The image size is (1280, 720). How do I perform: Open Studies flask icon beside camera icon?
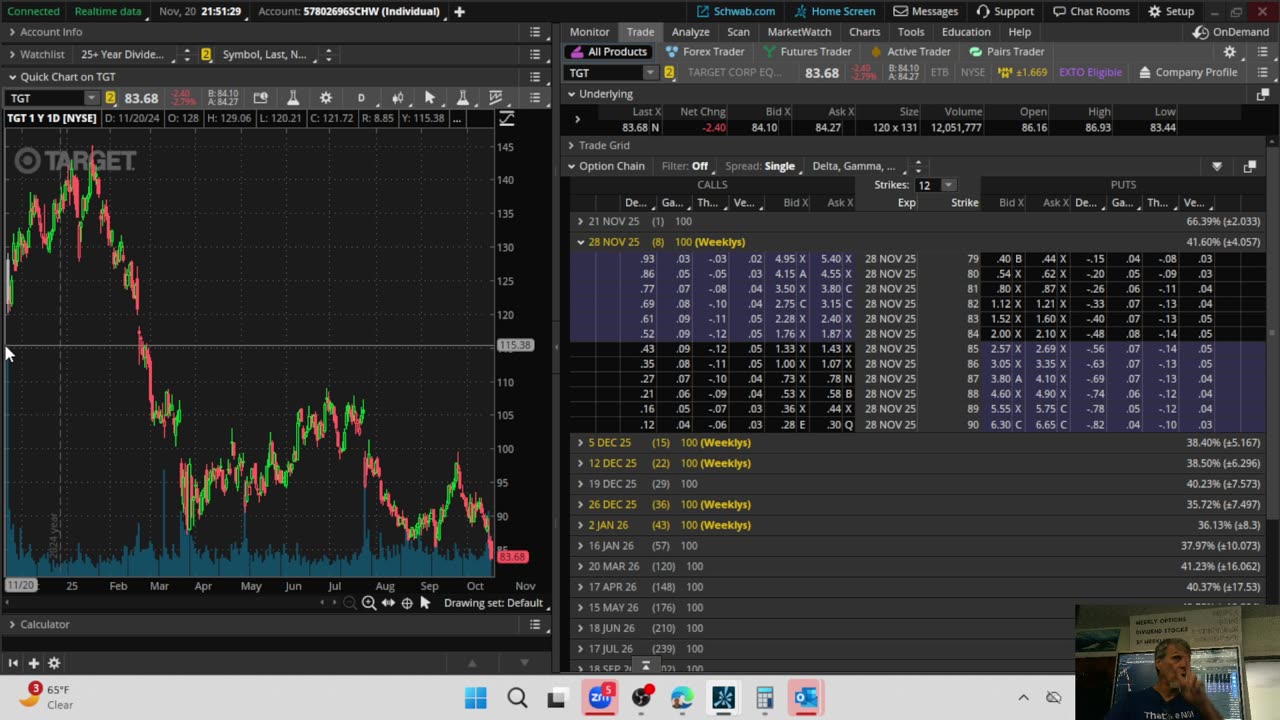pos(293,98)
